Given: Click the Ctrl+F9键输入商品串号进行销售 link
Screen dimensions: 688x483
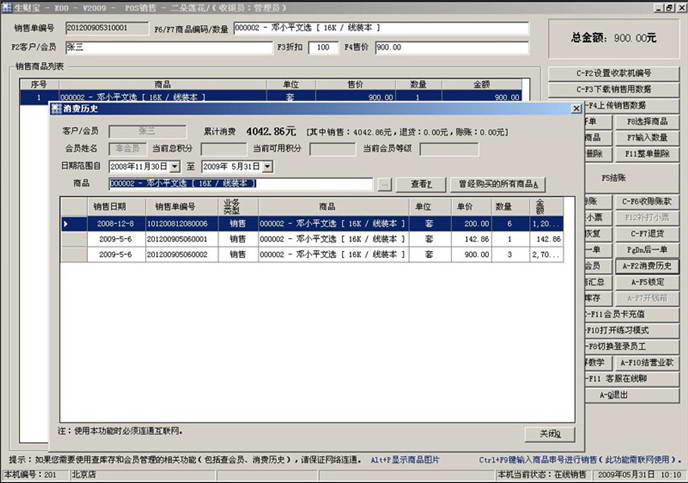Looking at the screenshot, I should [580, 460].
